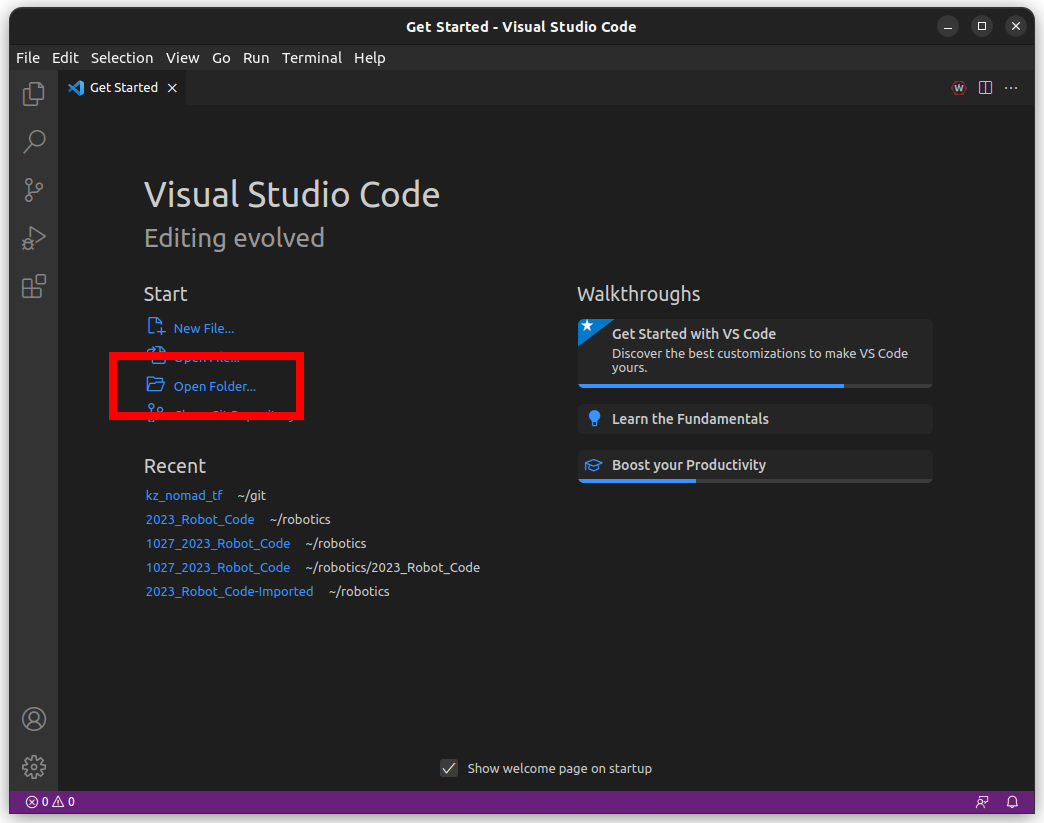This screenshot has width=1044, height=823.
Task: Open the Run menu
Action: tap(256, 58)
